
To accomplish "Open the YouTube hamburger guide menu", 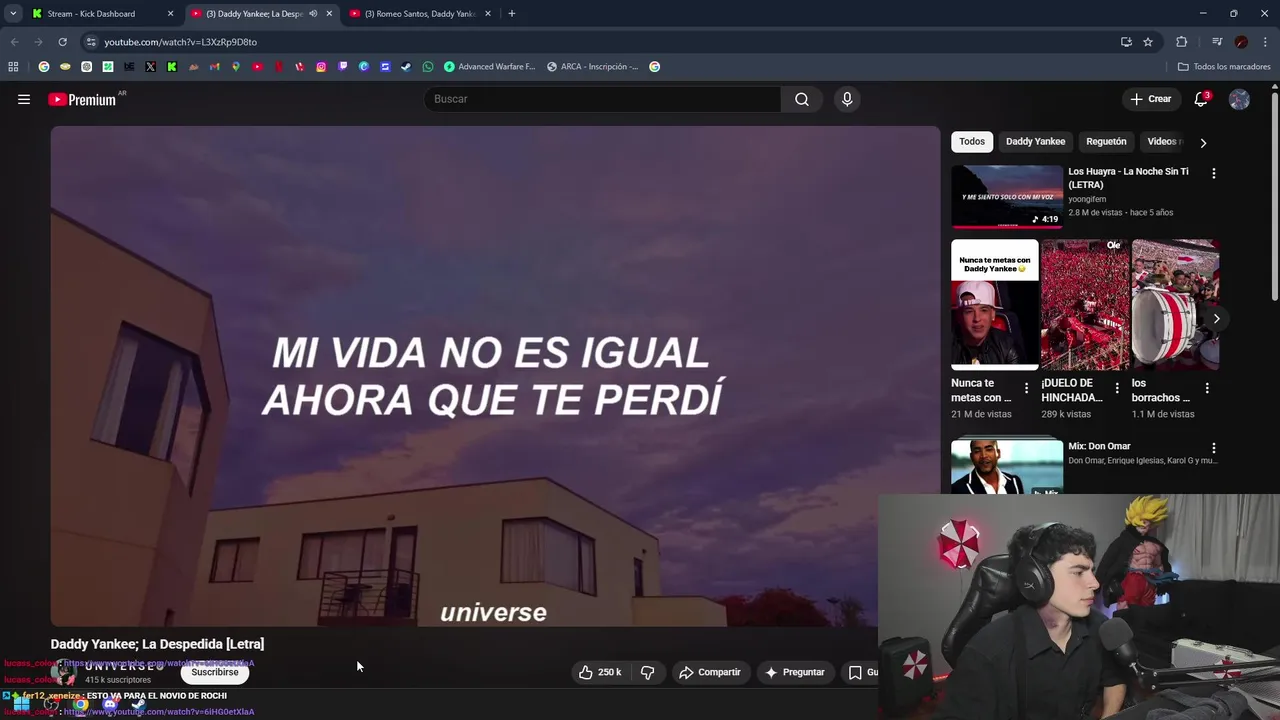I will (x=24, y=99).
